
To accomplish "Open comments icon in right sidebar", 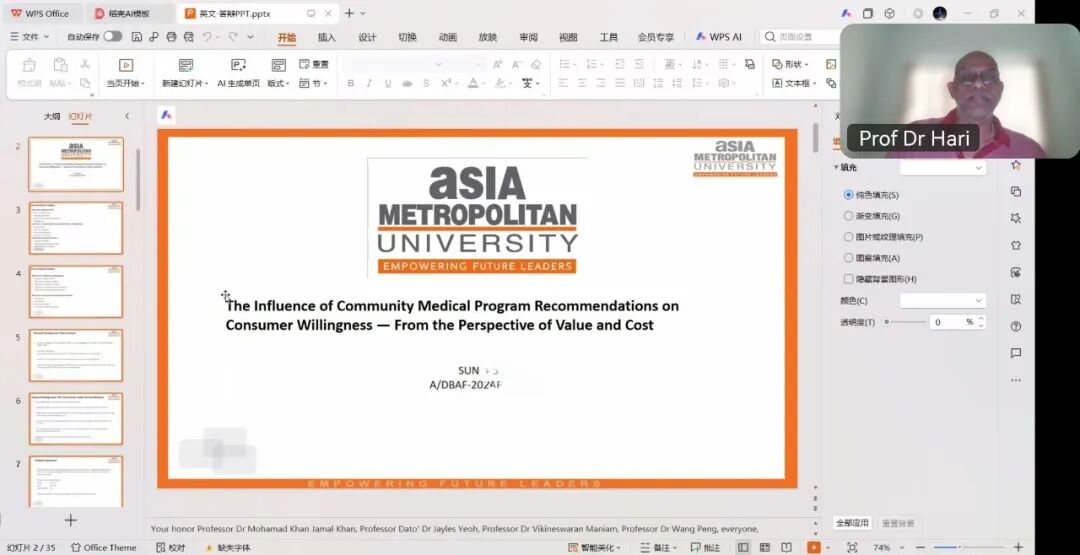I will (x=1016, y=353).
